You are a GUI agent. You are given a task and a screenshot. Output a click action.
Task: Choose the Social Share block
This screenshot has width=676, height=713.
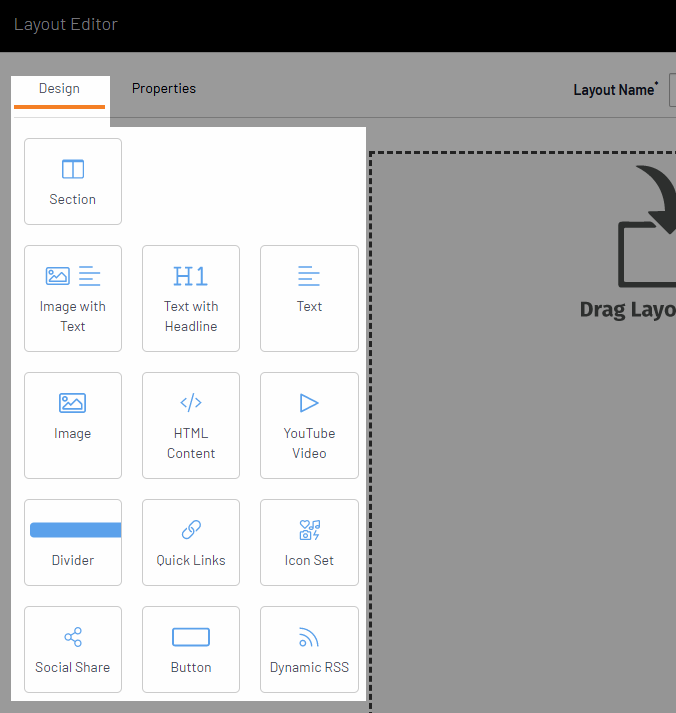click(73, 649)
